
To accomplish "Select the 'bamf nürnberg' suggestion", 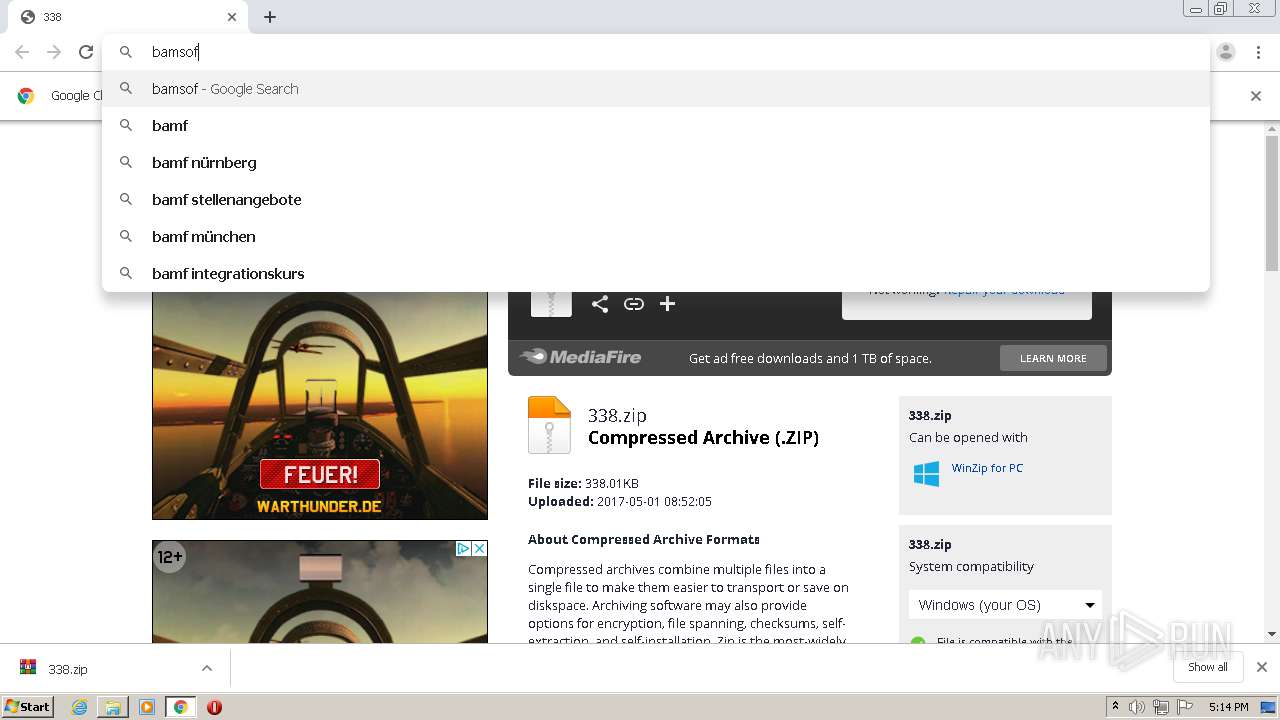I will 656,163.
